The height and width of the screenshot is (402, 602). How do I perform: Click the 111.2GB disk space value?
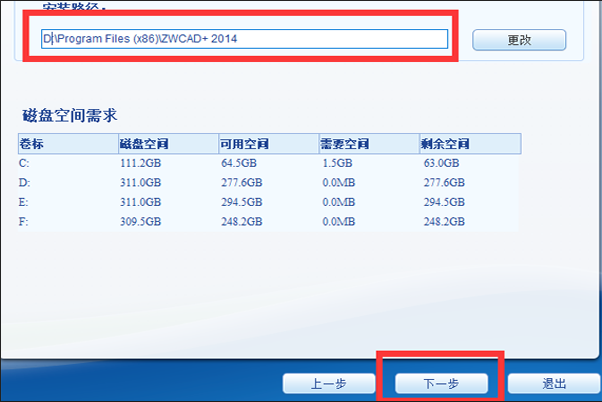141,163
